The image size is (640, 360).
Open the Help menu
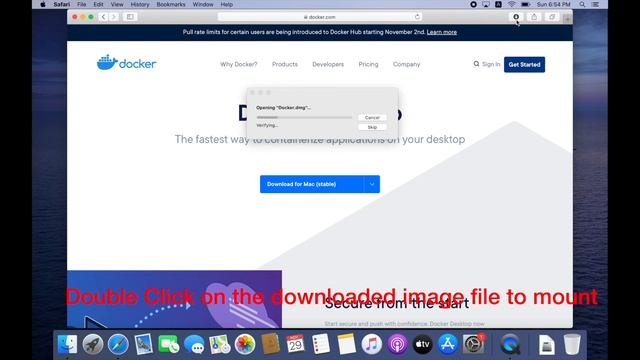[227, 4]
